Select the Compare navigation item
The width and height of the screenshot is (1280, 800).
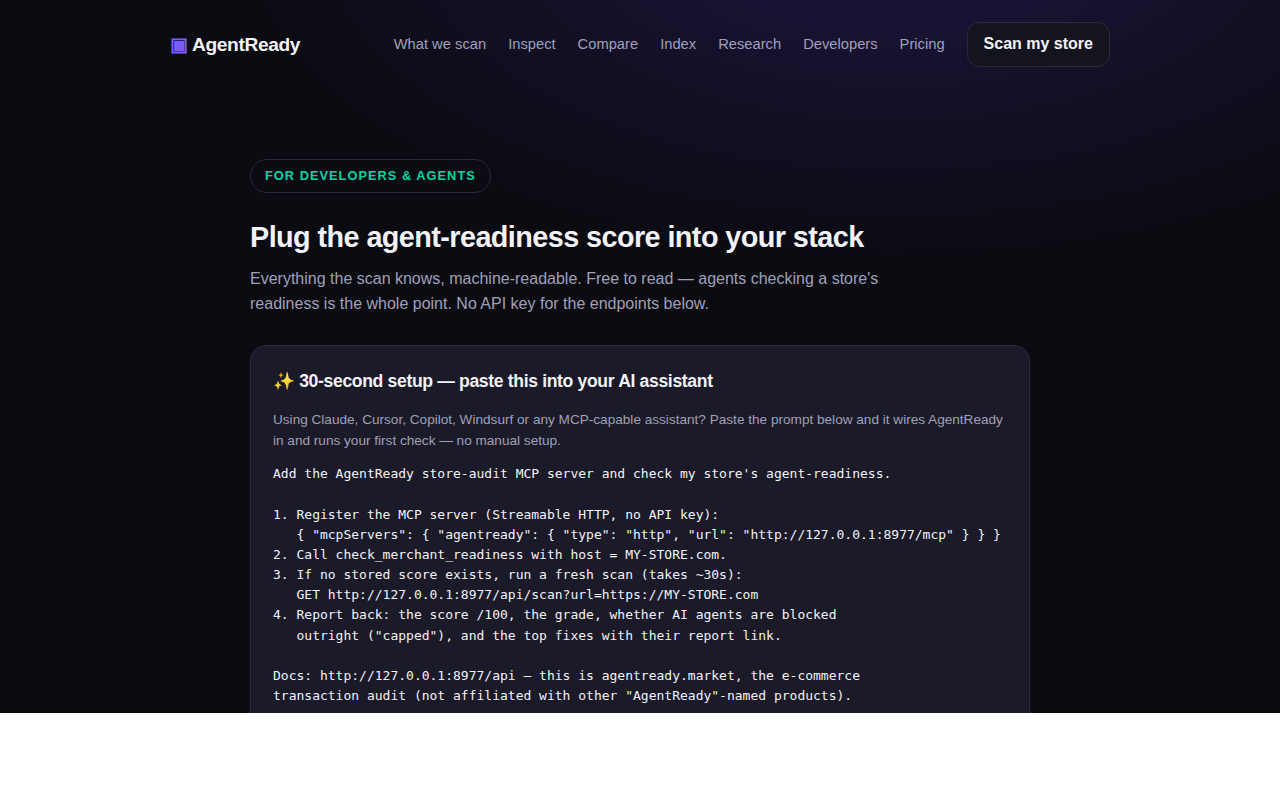pos(608,44)
